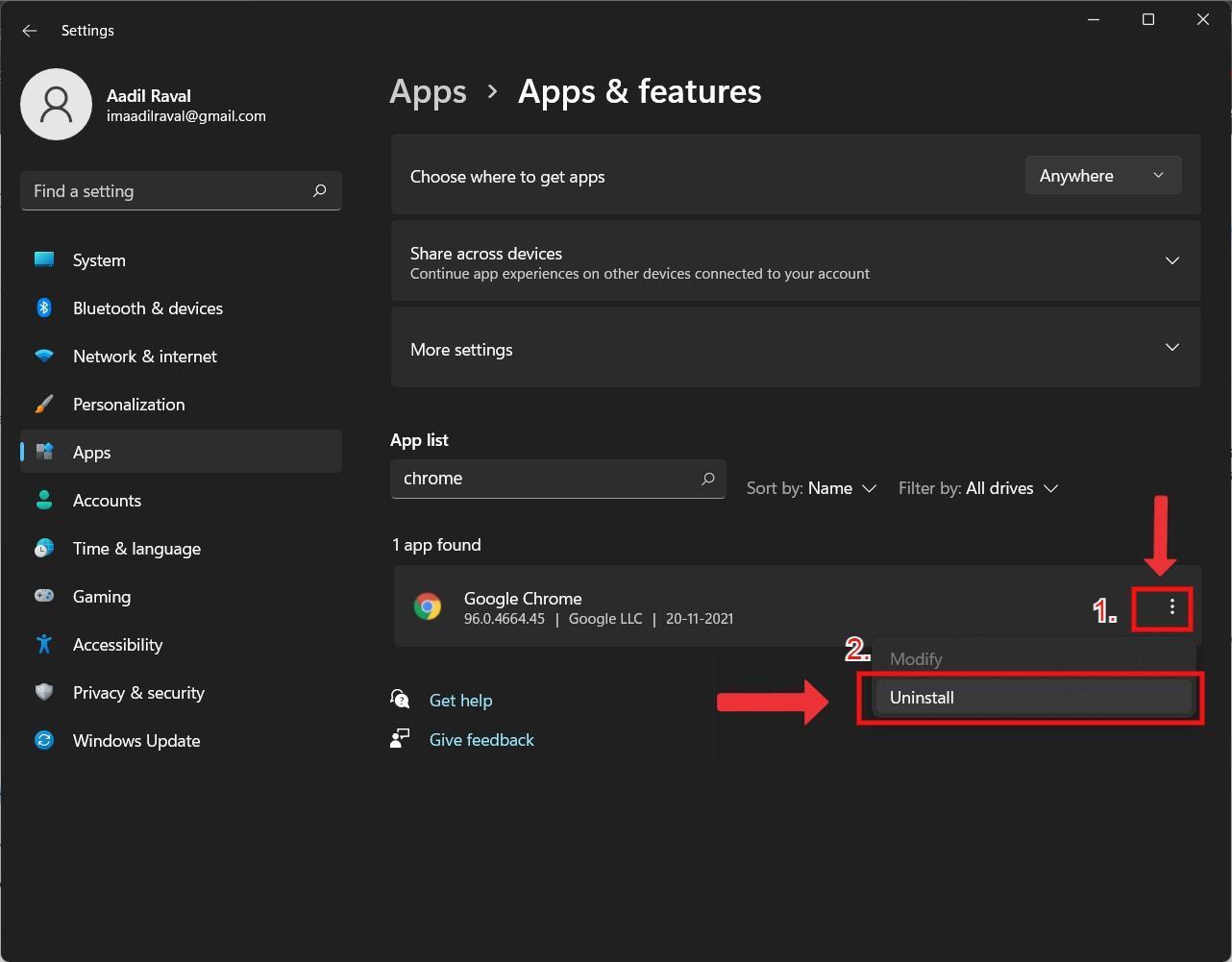Expand the Share across devices section
This screenshot has width=1232, height=962.
[x=1171, y=261]
